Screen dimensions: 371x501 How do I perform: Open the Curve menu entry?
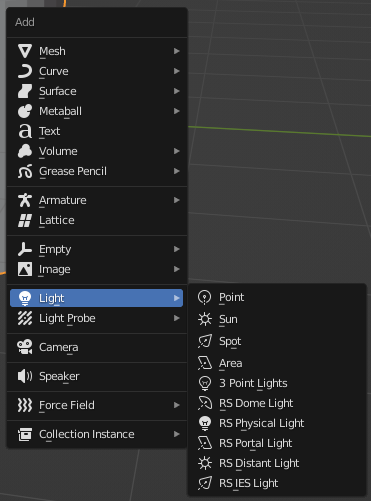tap(97, 71)
